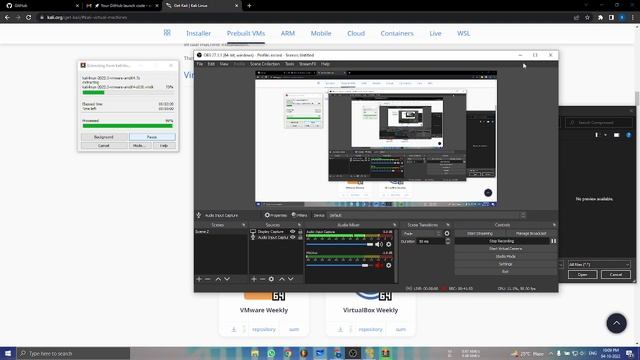Open Fade transition properties gear

(447, 233)
